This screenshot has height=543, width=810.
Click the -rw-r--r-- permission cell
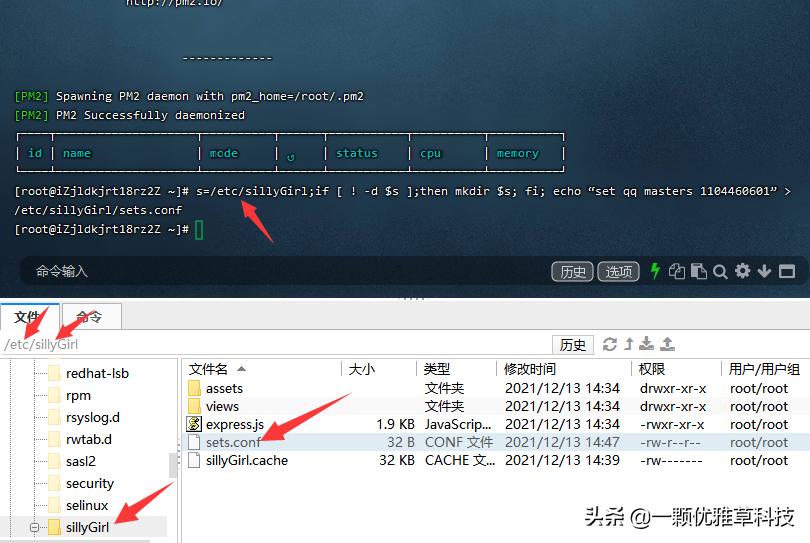click(x=670, y=442)
